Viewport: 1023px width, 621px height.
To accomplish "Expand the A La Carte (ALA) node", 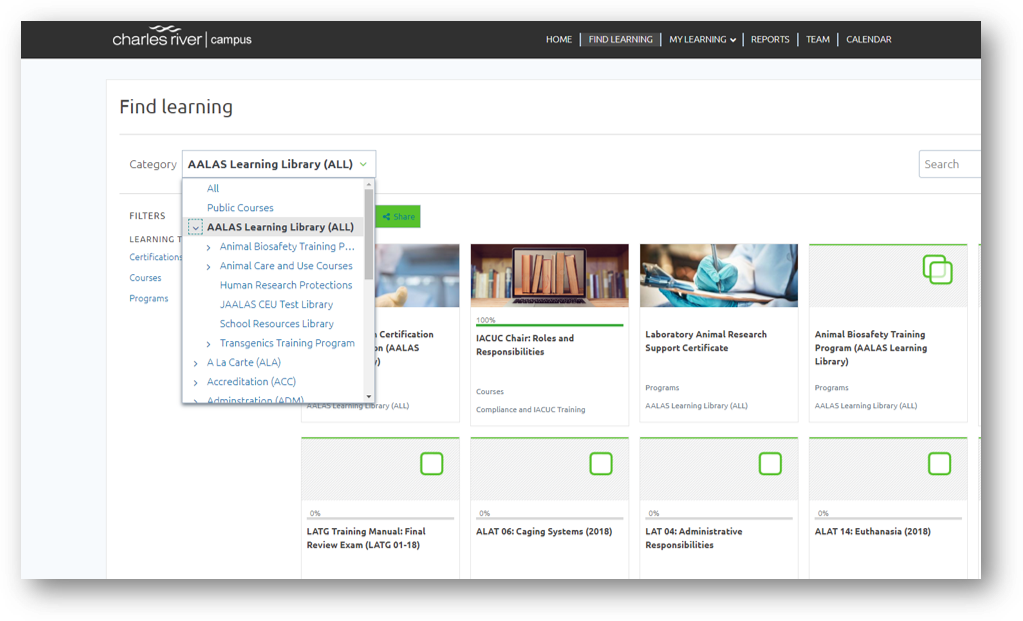I will (x=195, y=363).
